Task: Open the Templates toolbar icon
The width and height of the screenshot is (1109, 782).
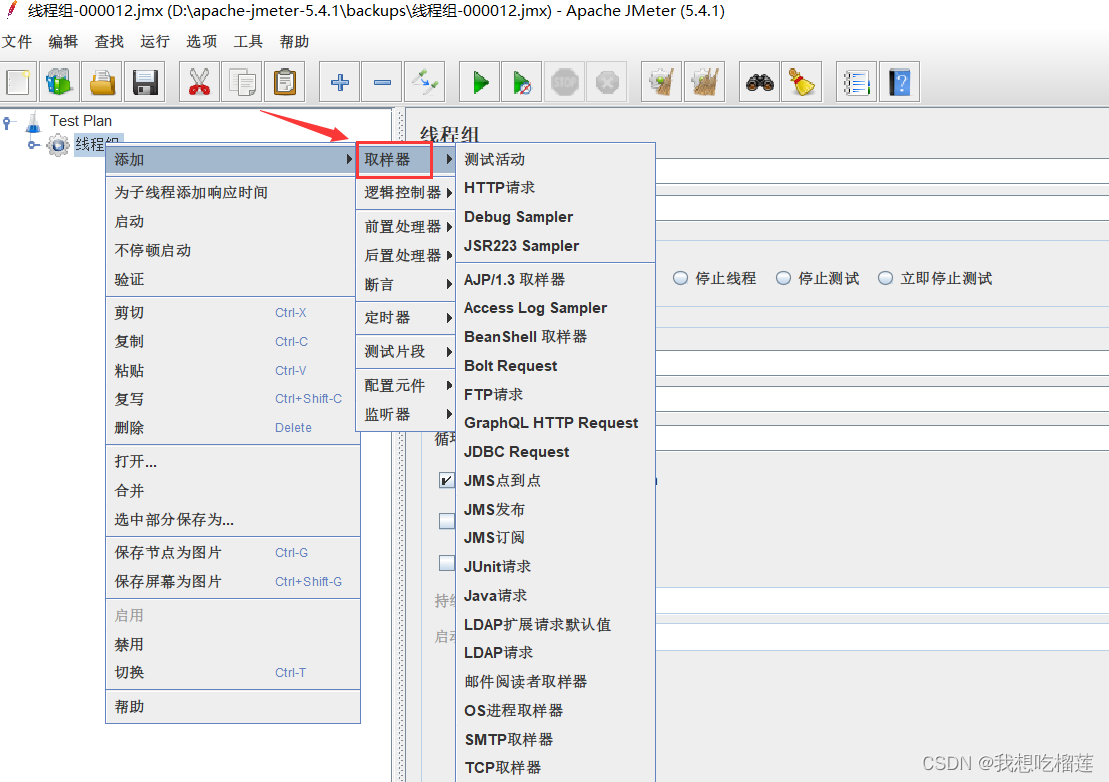Action: click(x=59, y=82)
